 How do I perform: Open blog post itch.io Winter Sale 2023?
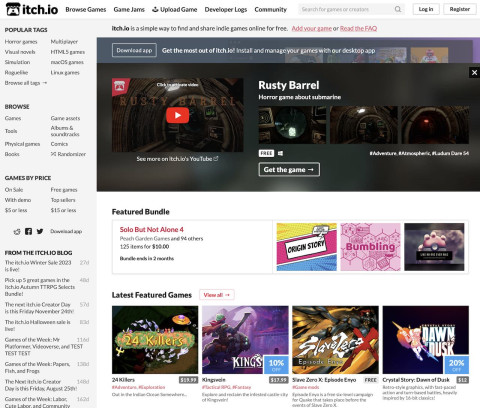[x=38, y=266]
